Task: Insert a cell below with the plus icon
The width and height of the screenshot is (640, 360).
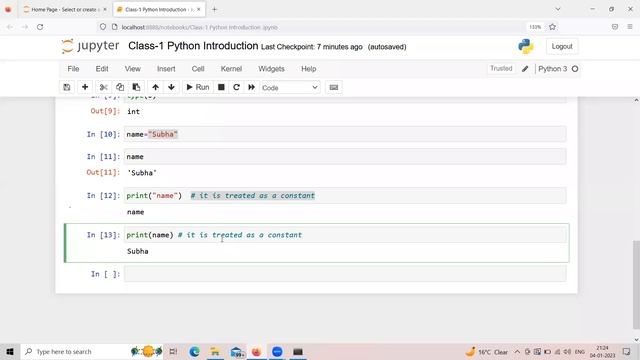Action: 85,87
